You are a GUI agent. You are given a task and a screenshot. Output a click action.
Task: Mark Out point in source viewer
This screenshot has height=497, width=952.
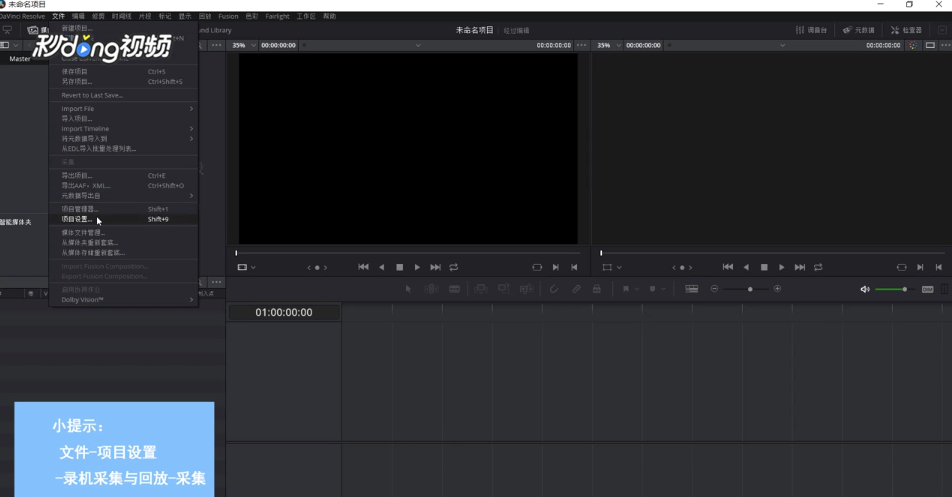pos(574,267)
